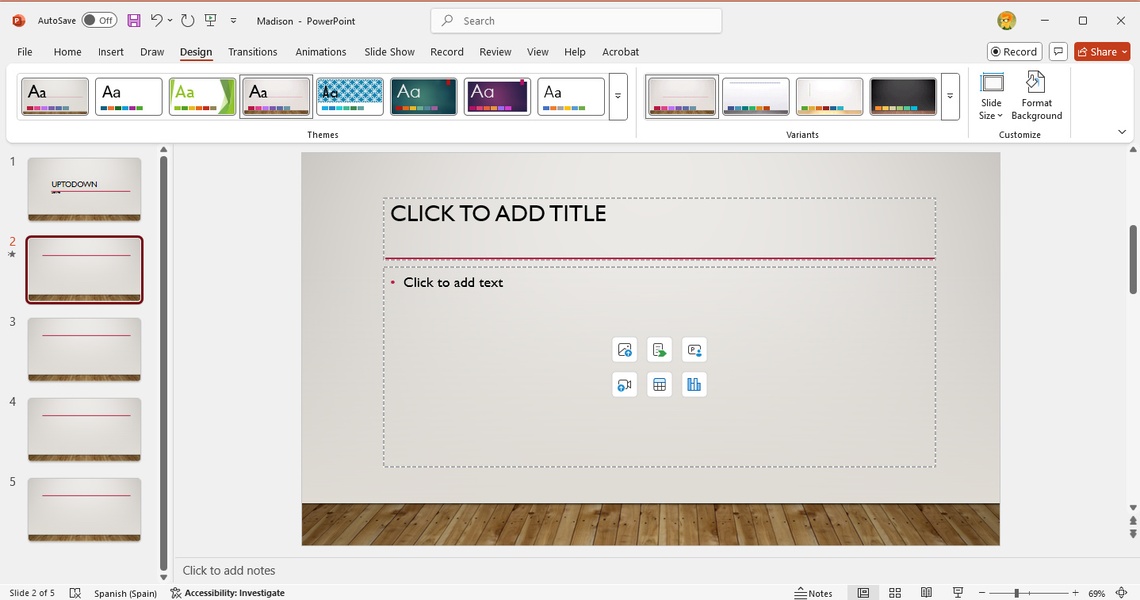Start Slide Show from the status bar
This screenshot has height=600, width=1140.
[x=957, y=592]
